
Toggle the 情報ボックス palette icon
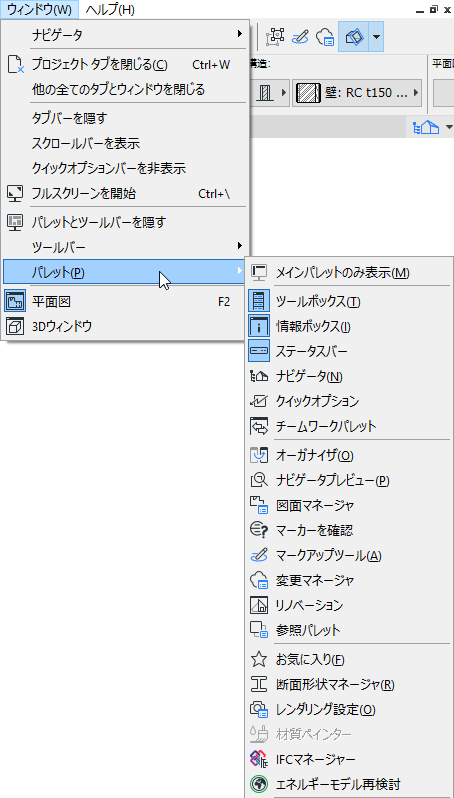coord(259,326)
